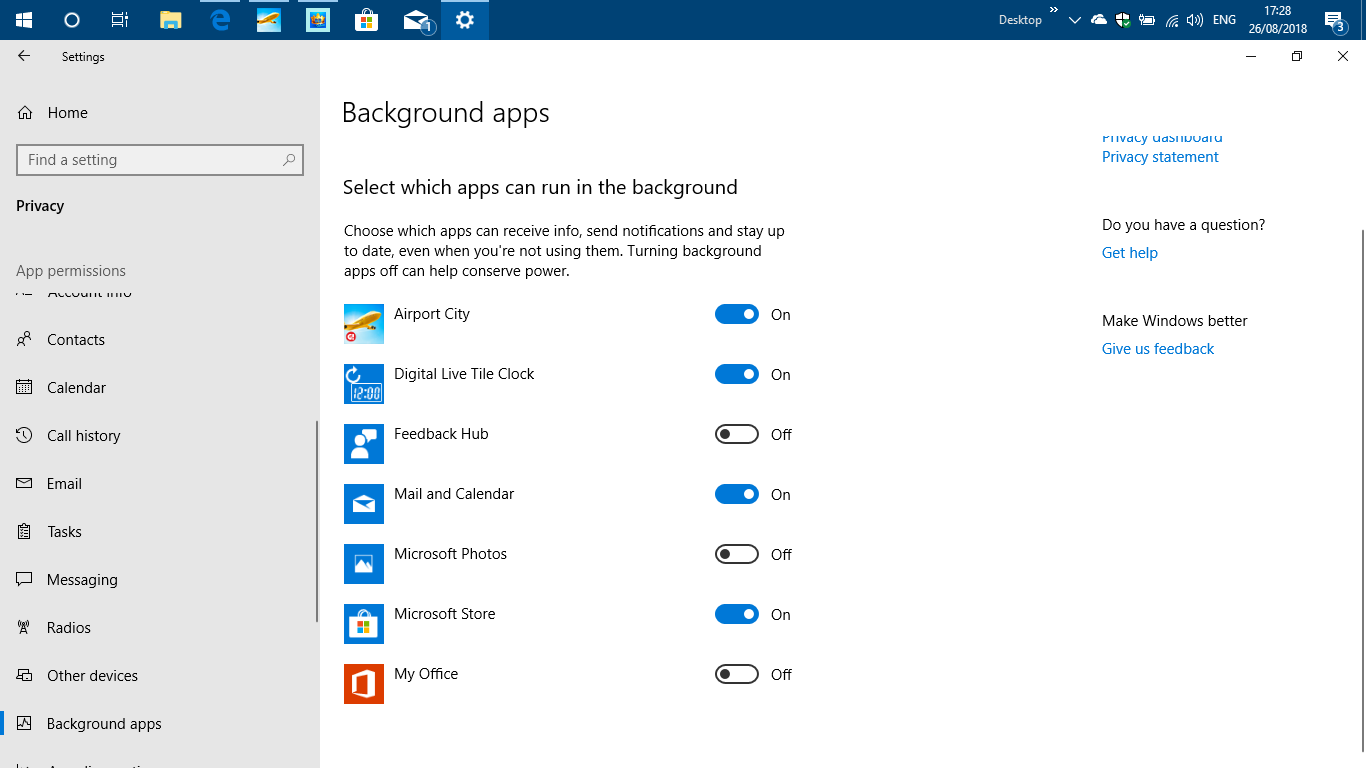1366x768 pixels.
Task: Click the Airport City app icon
Action: (x=364, y=324)
